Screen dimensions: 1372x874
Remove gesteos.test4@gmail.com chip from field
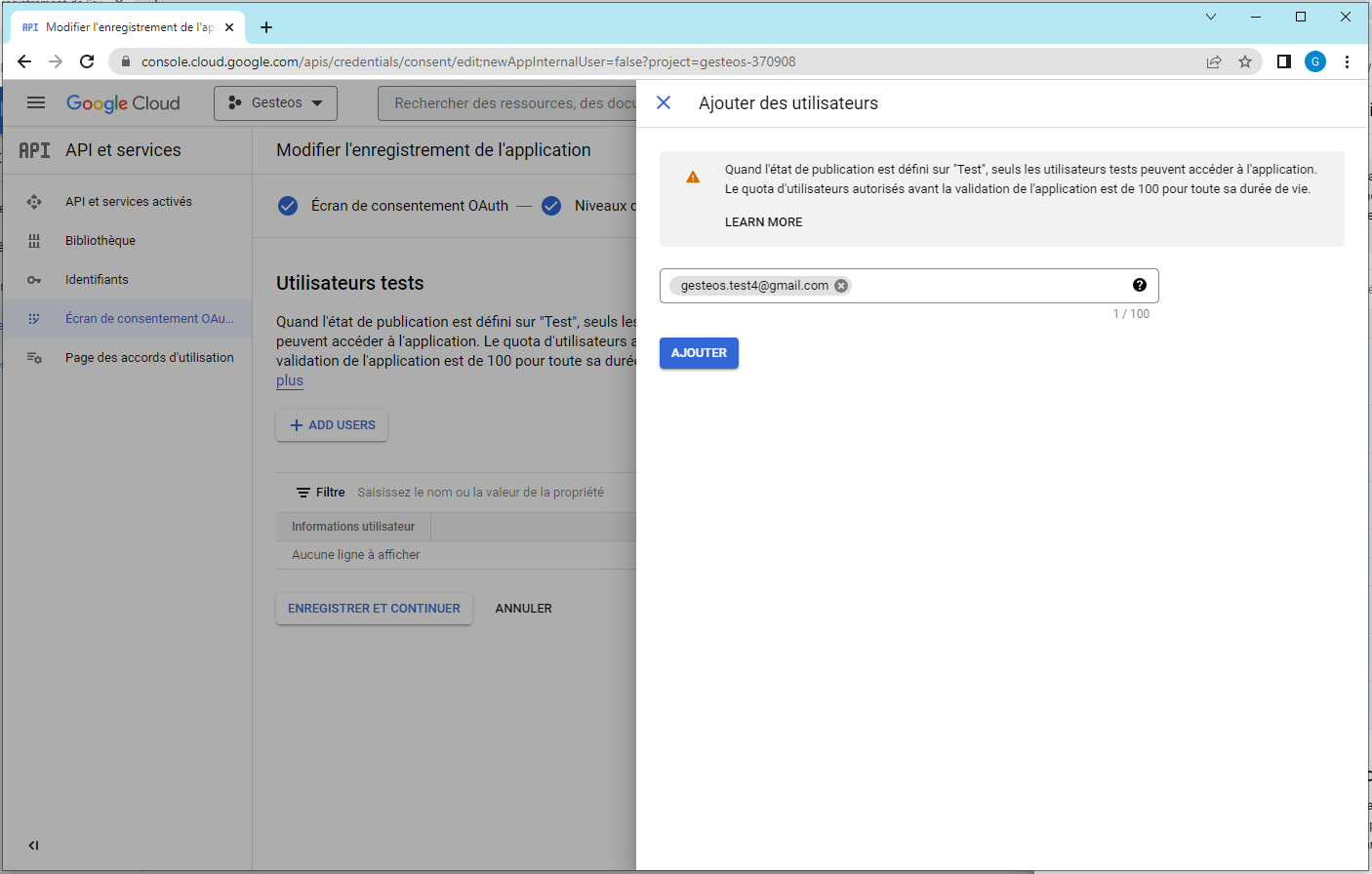841,286
